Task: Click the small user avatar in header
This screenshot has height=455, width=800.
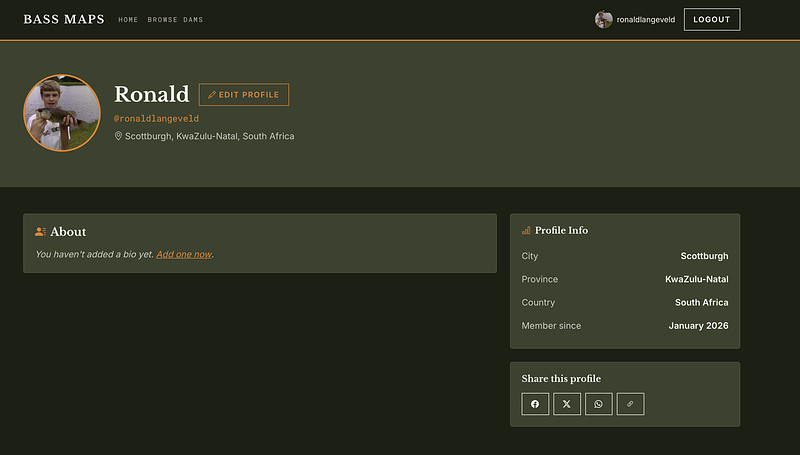Action: pos(603,20)
